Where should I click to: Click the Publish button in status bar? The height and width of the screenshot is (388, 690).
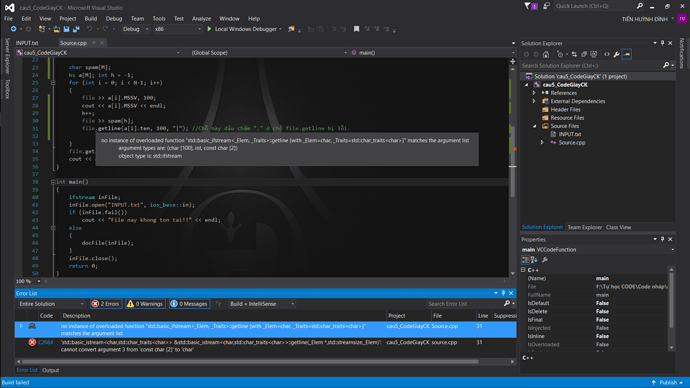tap(668, 383)
